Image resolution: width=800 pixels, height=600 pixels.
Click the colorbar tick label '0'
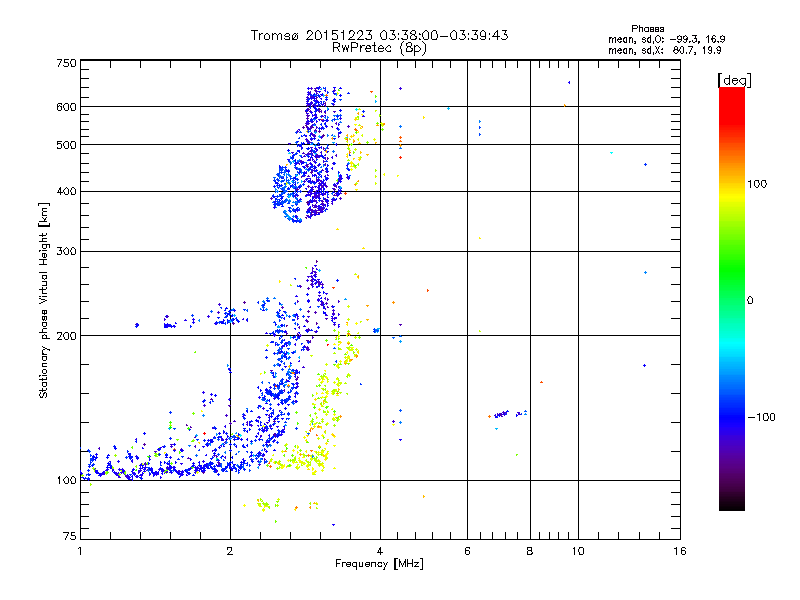pos(750,301)
